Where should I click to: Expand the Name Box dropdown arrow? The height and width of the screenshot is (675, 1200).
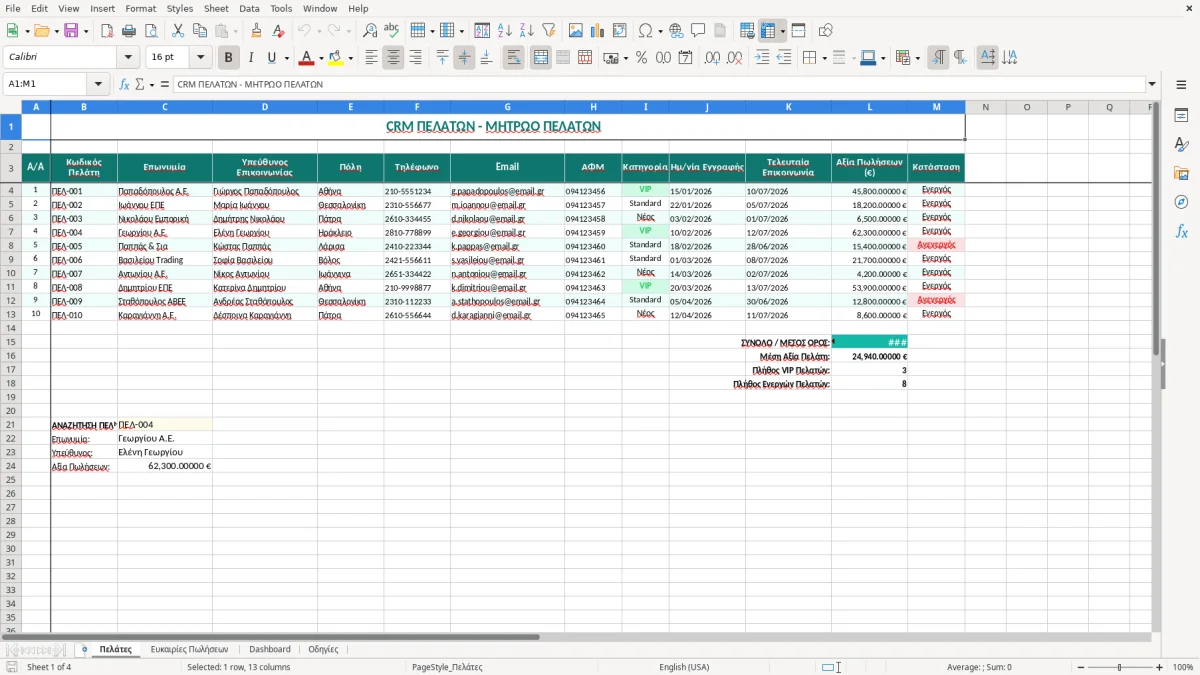point(98,84)
